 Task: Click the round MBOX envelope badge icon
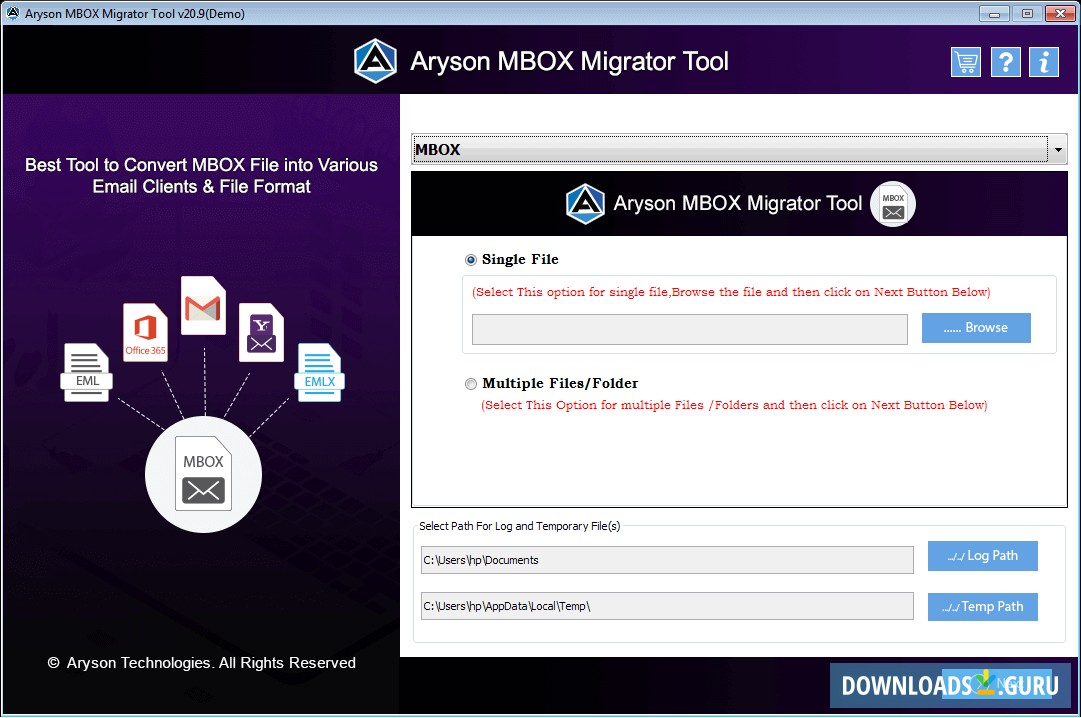tap(893, 204)
